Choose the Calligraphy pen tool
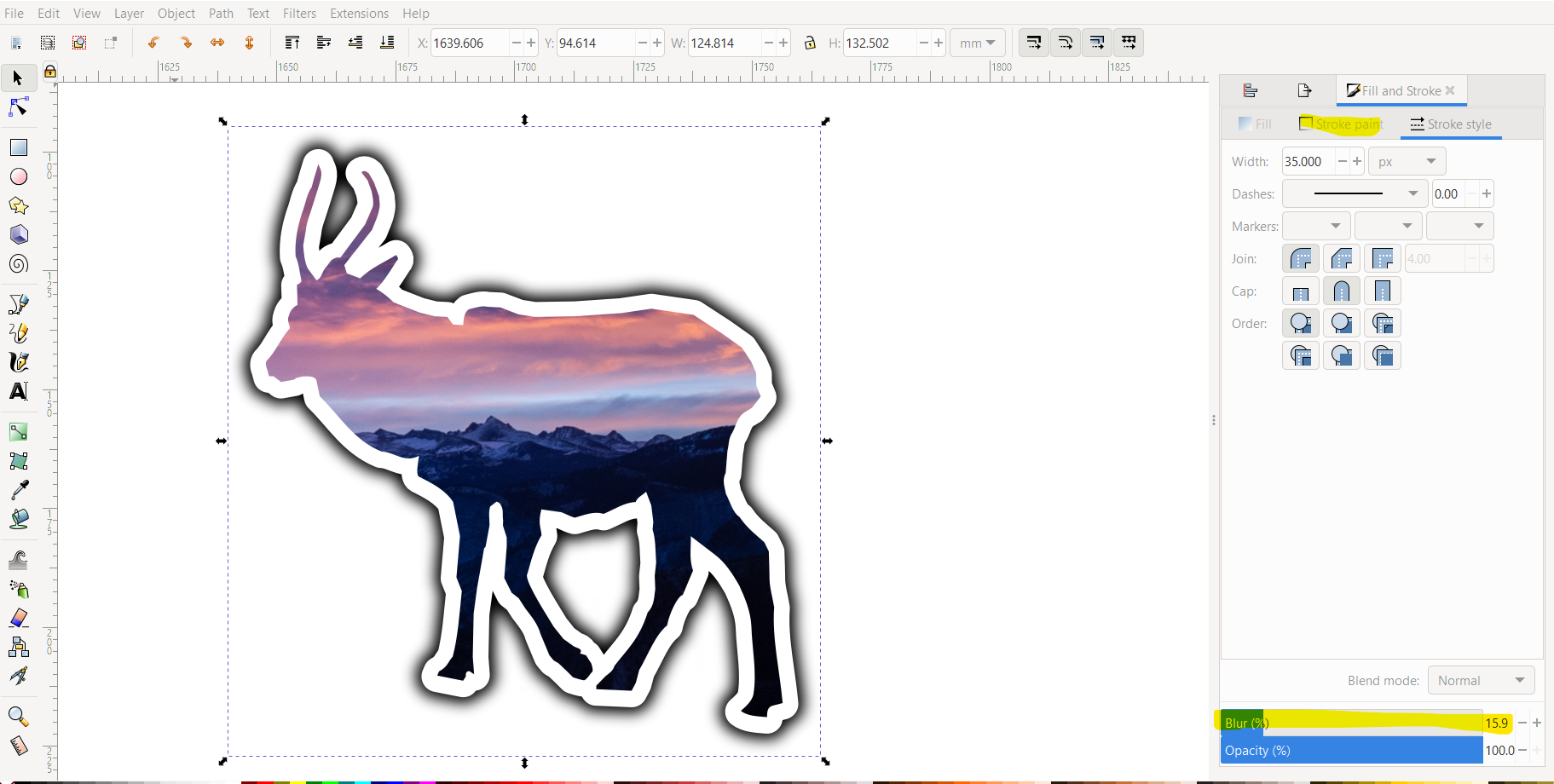 point(18,362)
